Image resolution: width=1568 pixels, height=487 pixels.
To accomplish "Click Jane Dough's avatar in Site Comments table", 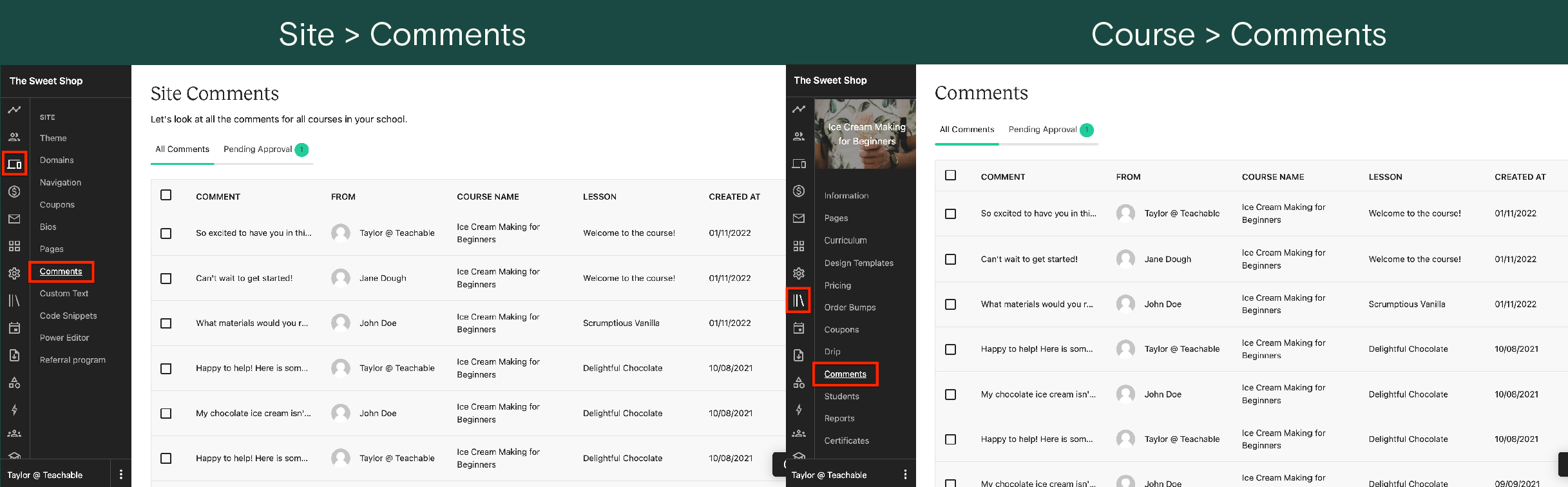I will pos(341,278).
